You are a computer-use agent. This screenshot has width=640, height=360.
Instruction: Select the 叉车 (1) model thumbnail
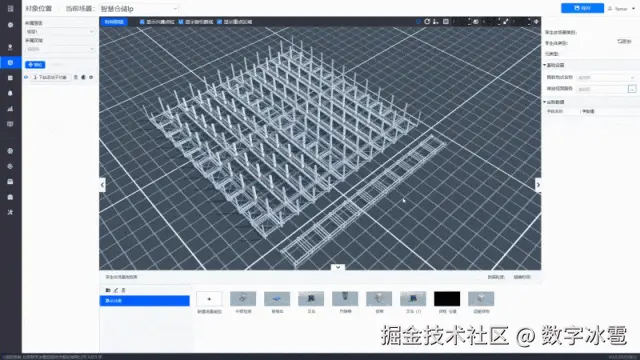413,299
